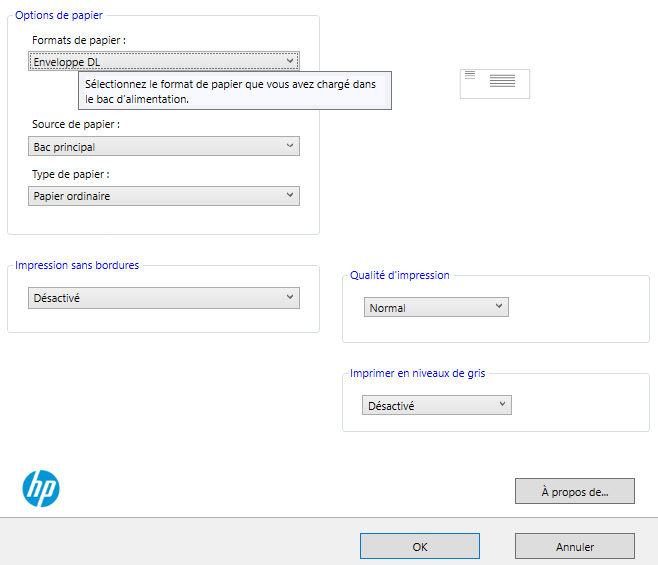Image resolution: width=658 pixels, height=565 pixels.
Task: Click the address lines in the envelope preview
Action: tap(503, 80)
